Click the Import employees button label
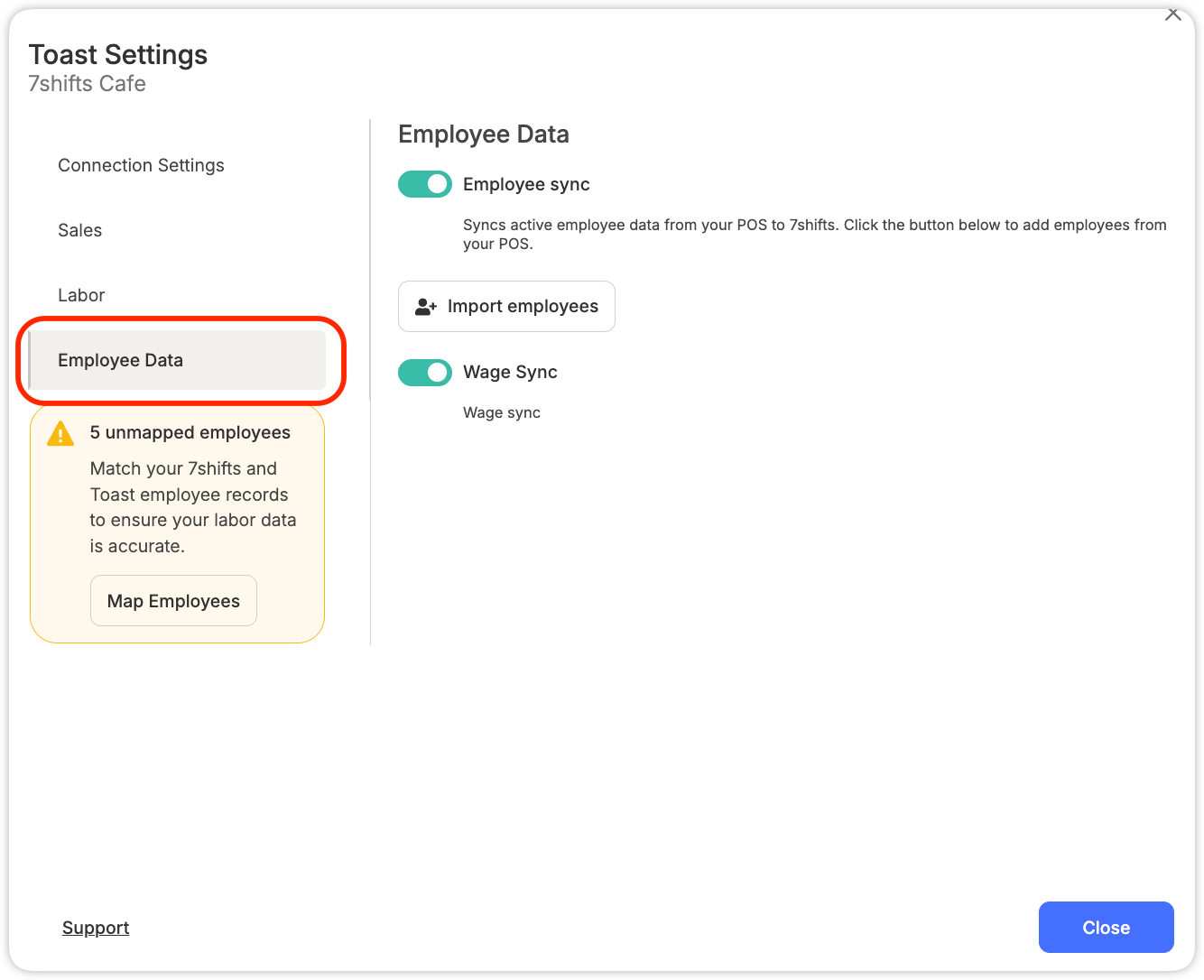 pos(523,307)
